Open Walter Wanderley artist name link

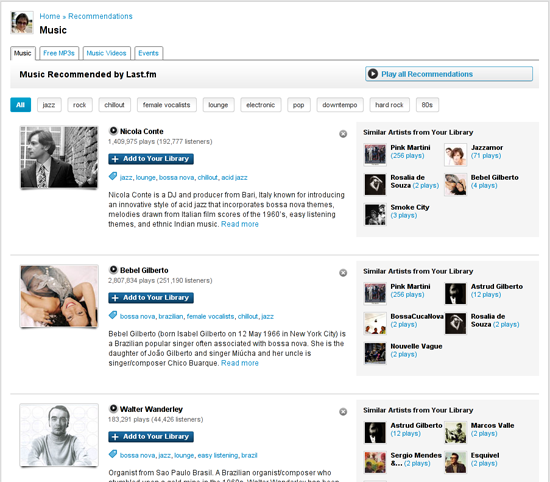point(151,409)
